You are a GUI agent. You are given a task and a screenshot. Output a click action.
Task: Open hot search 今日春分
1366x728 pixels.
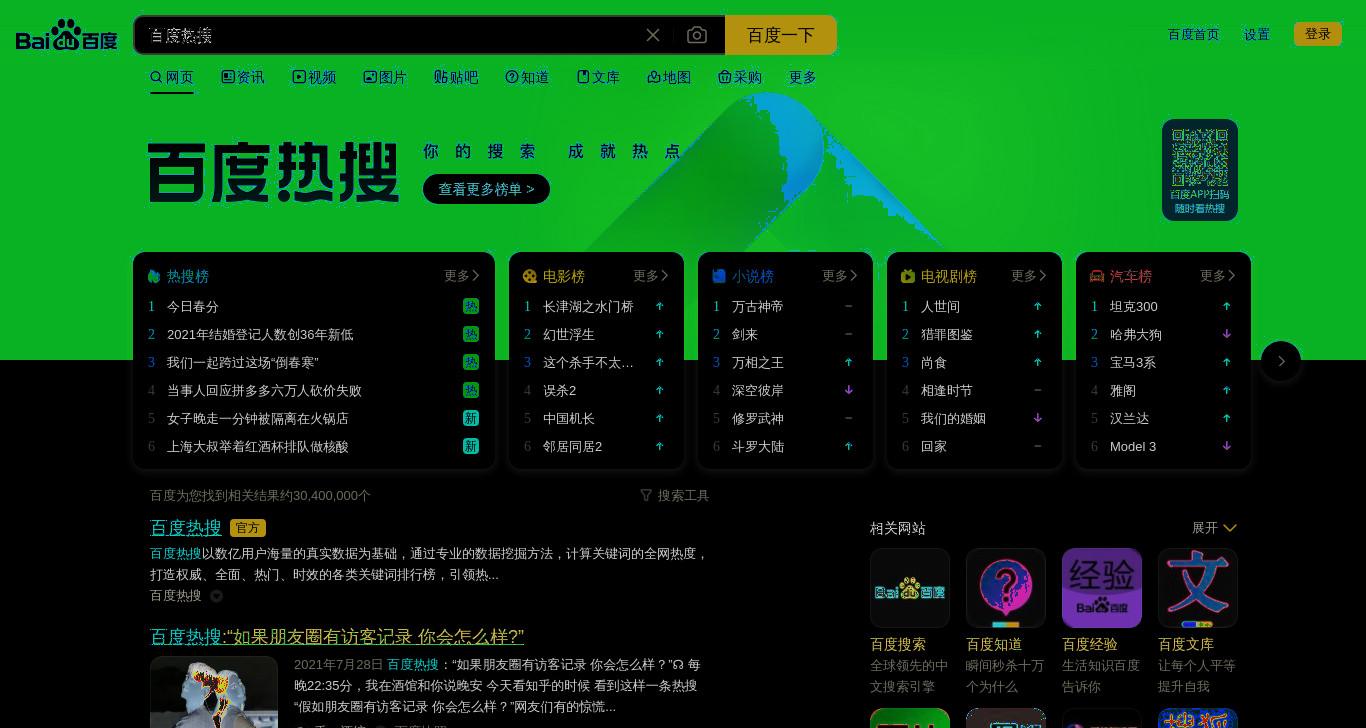click(192, 306)
